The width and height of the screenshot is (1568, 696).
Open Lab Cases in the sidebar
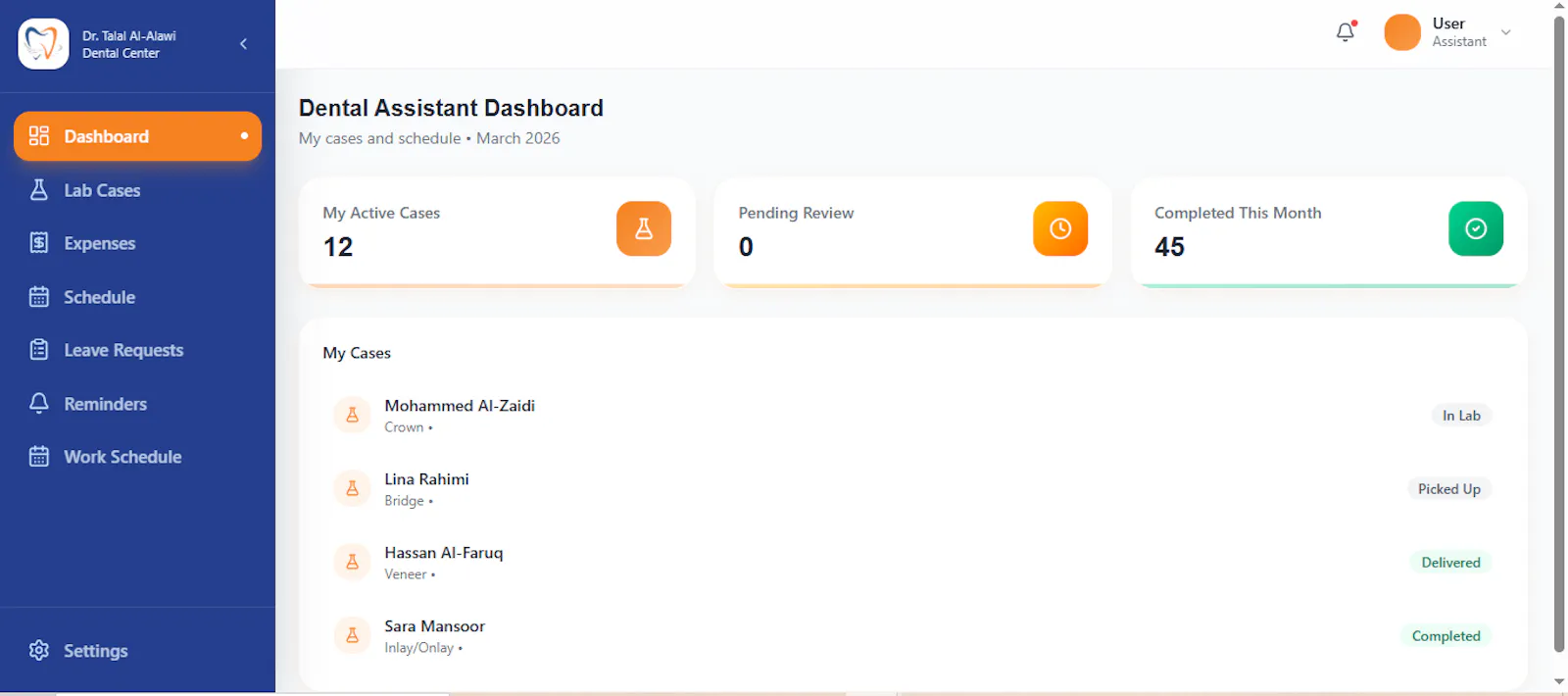(x=137, y=190)
